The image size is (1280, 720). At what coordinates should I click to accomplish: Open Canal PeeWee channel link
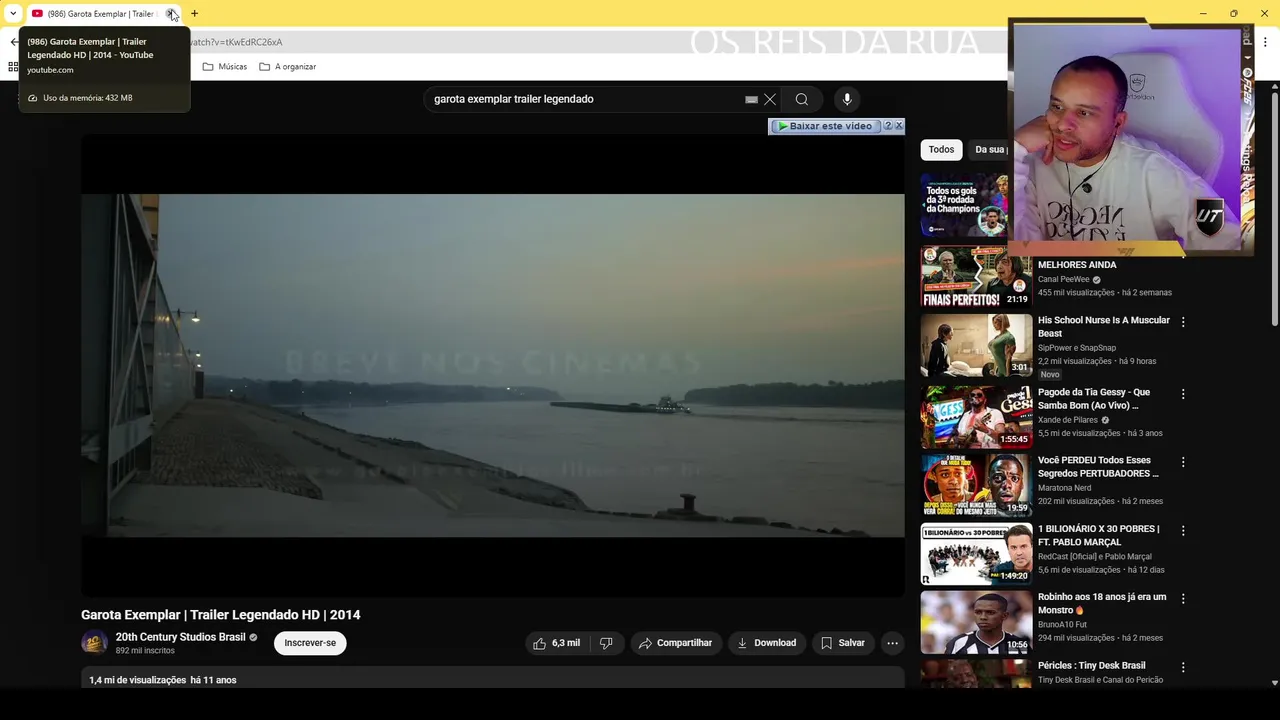pyautogui.click(x=1064, y=279)
